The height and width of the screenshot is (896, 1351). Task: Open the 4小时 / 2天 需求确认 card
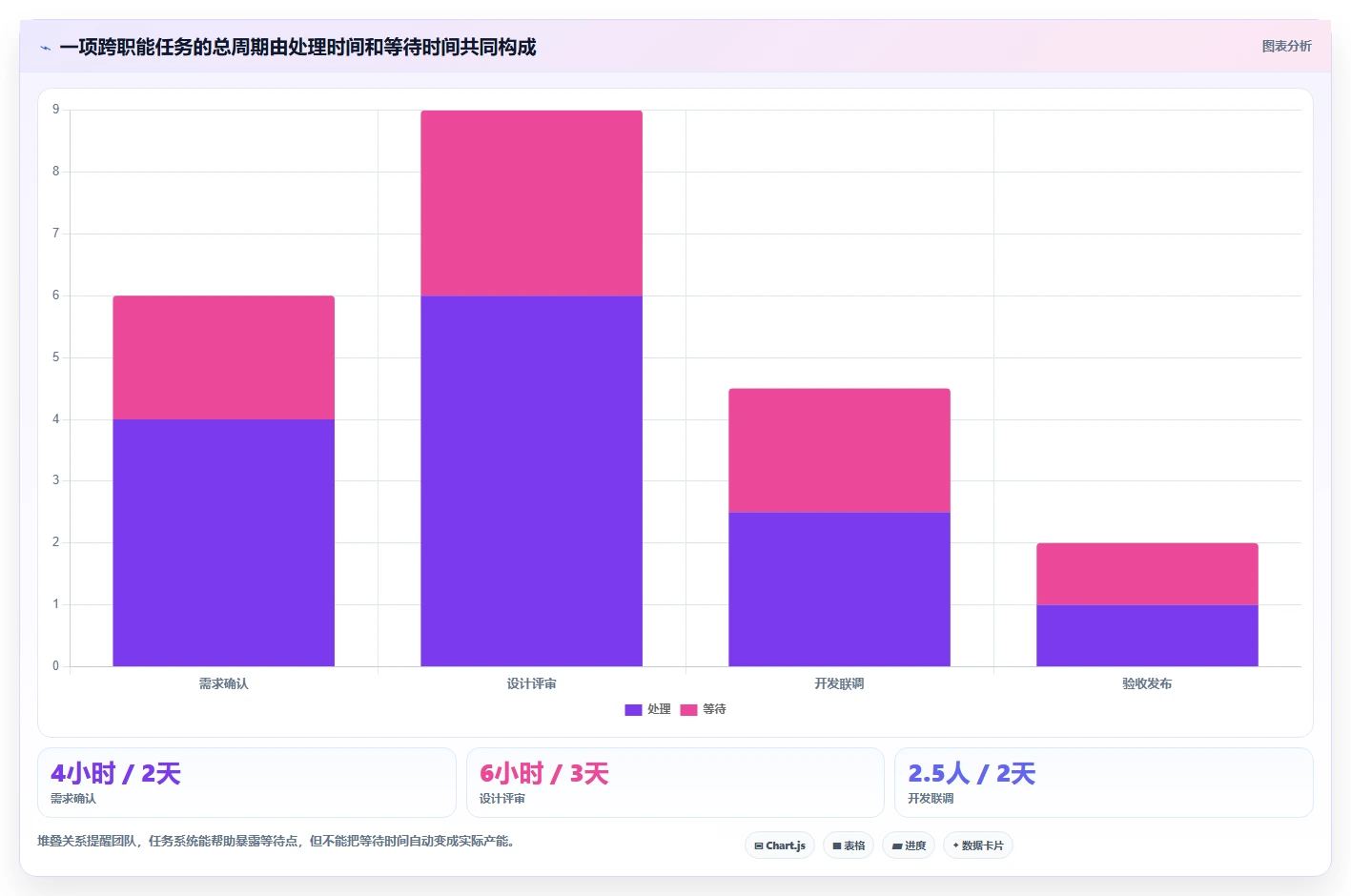pyautogui.click(x=247, y=783)
